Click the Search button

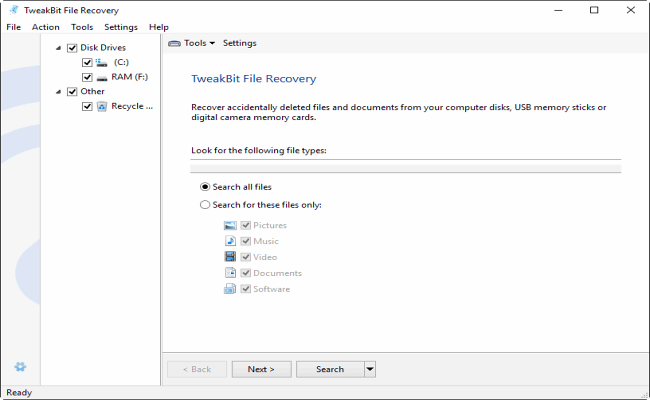[330, 369]
